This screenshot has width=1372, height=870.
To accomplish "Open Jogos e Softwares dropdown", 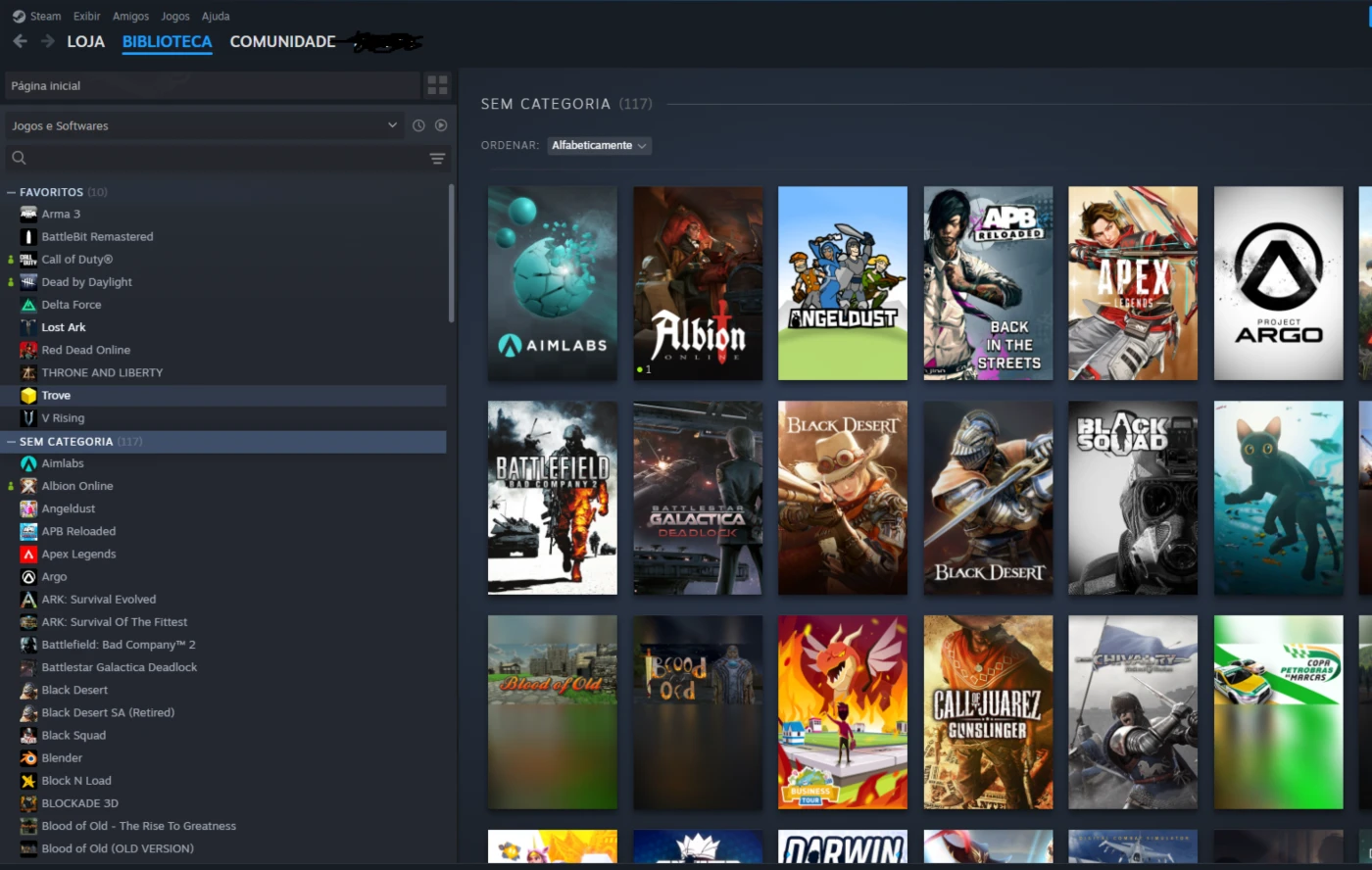I will tap(204, 125).
